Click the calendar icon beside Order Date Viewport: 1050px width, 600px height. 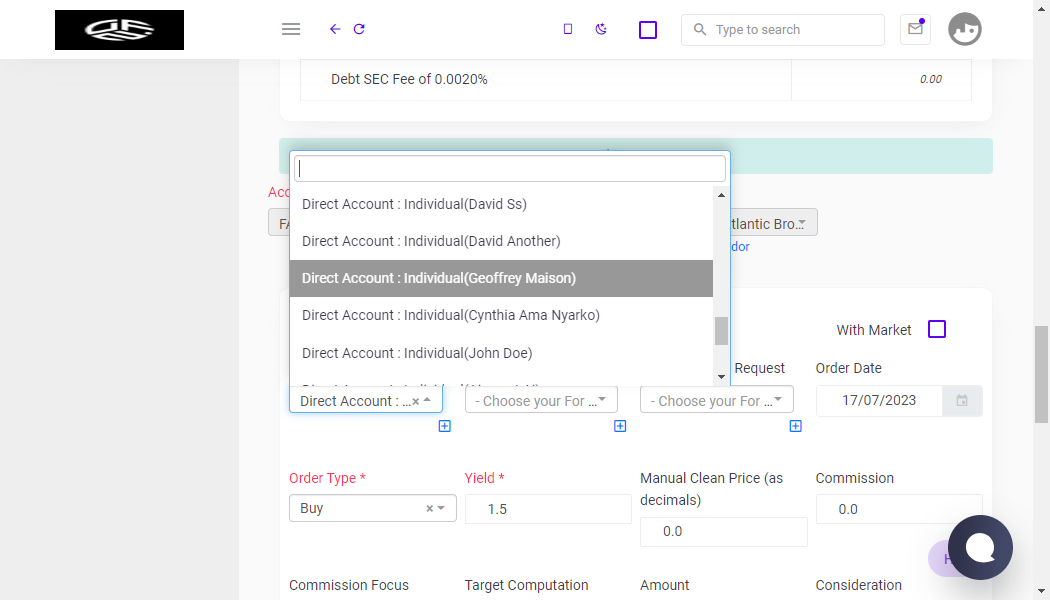point(962,400)
